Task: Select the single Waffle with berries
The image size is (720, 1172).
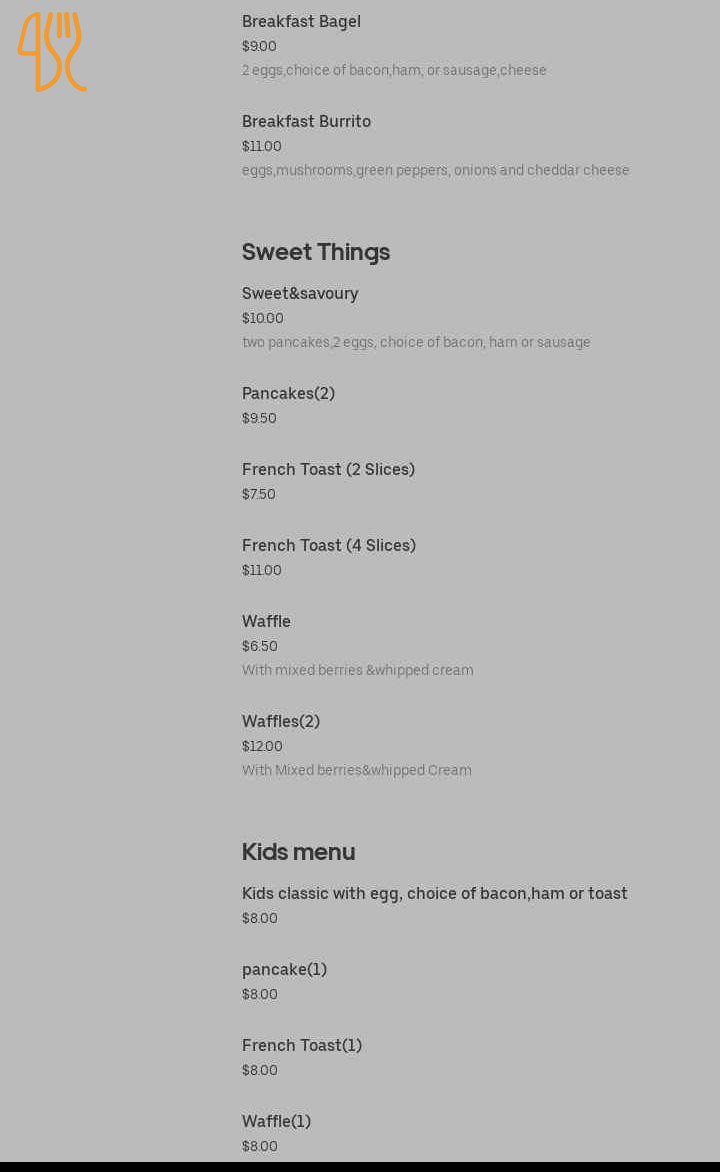Action: [266, 621]
